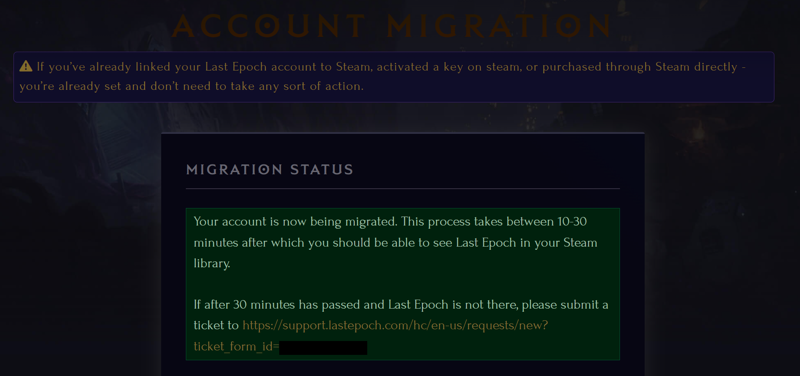Click the circled O glyph in the word ACCOUNT
Screen dimensions: 800x376
click(x=266, y=26)
